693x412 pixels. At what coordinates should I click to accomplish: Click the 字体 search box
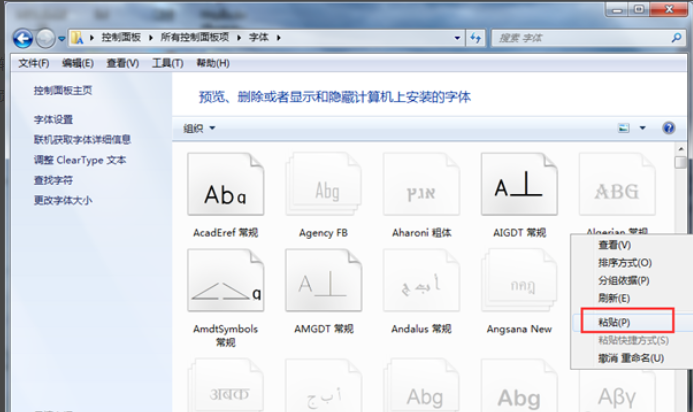[575, 38]
